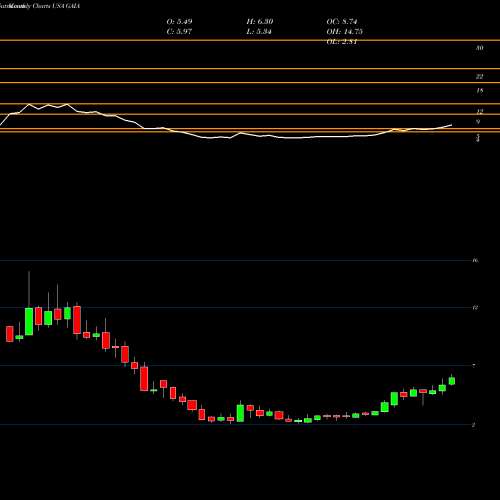Click the 'OC: 8.74' reading
Viewport: 500px width, 500px height.
(342, 22)
